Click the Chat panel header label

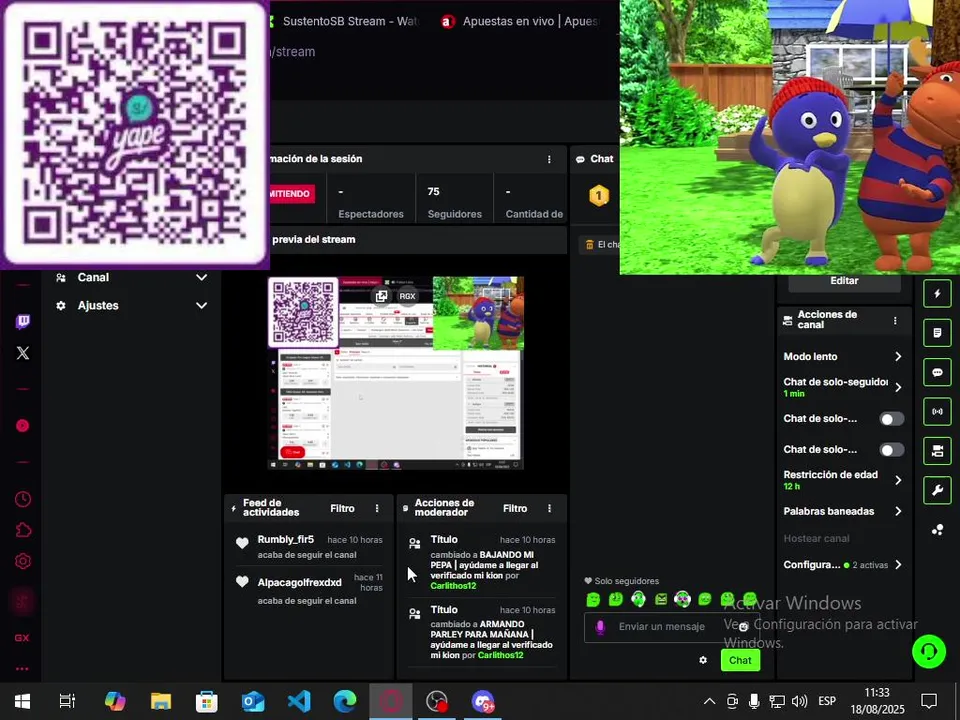602,159
